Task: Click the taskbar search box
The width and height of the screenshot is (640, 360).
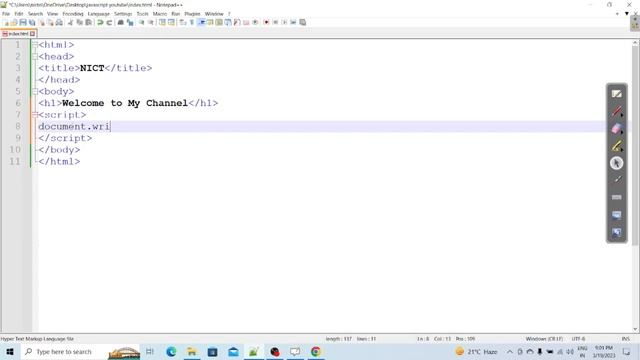Action: [80, 351]
